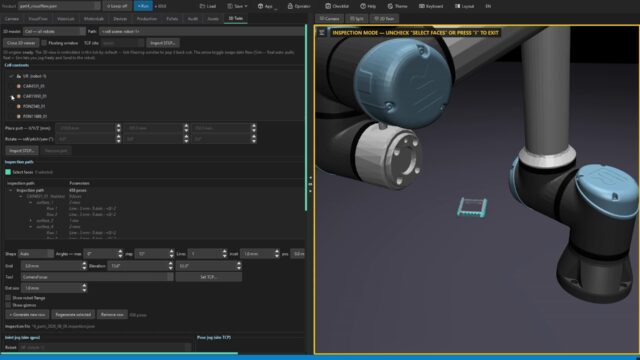Uncheck the Select faces checkbox
640x360 pixels.
[8, 172]
